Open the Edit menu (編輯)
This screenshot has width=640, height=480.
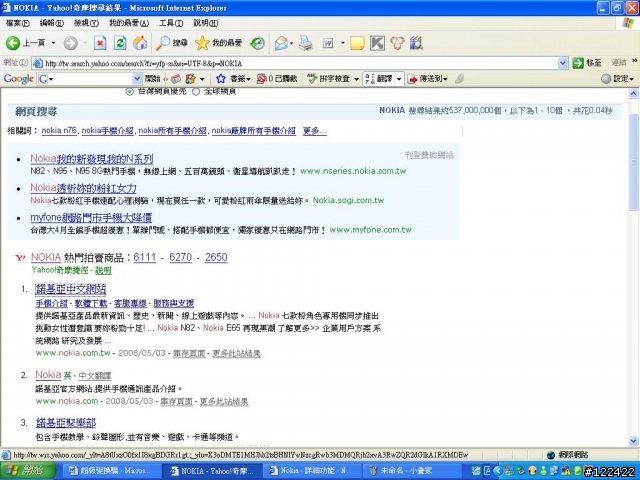[51, 23]
